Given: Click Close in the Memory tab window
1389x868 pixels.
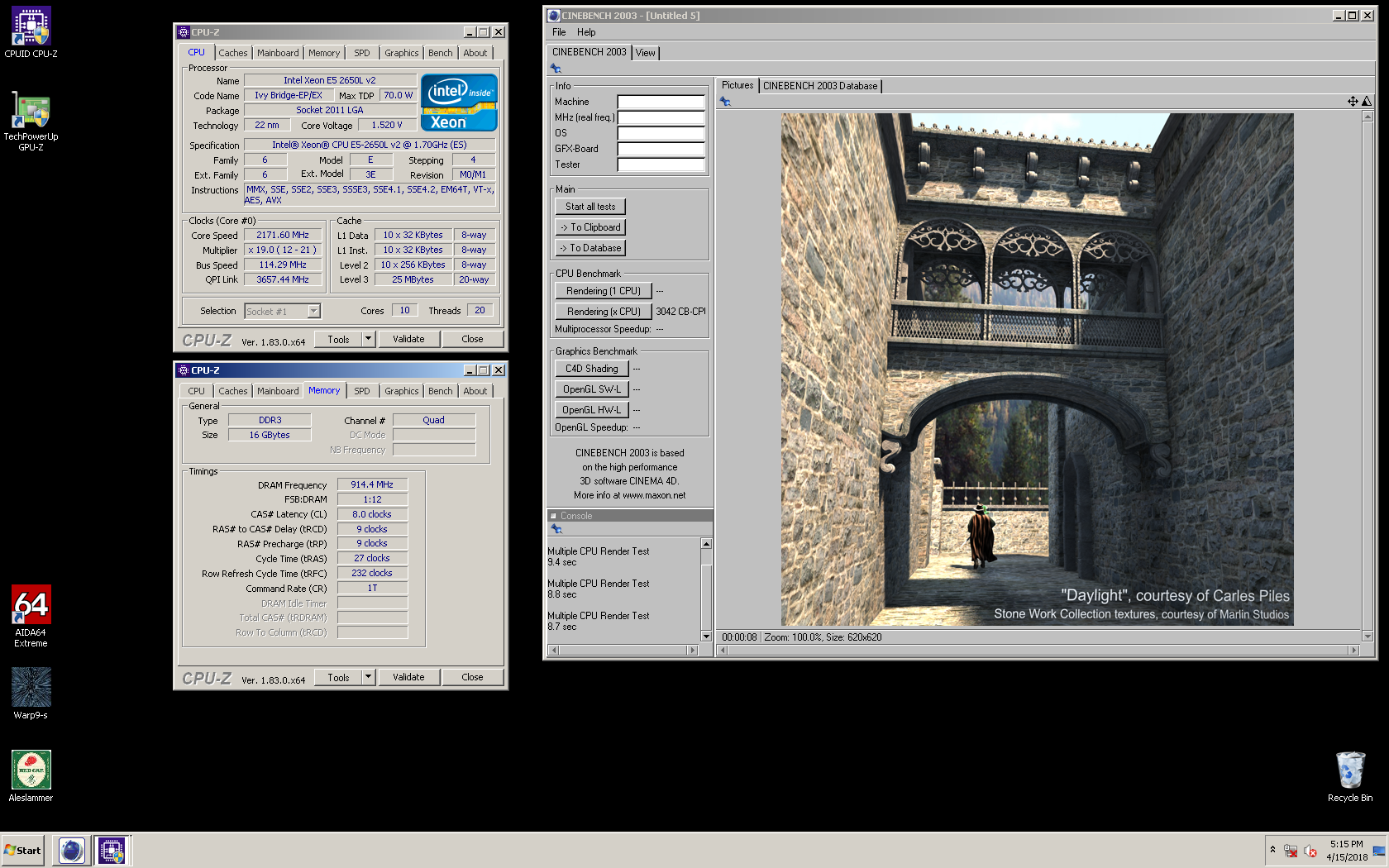Looking at the screenshot, I should [472, 677].
